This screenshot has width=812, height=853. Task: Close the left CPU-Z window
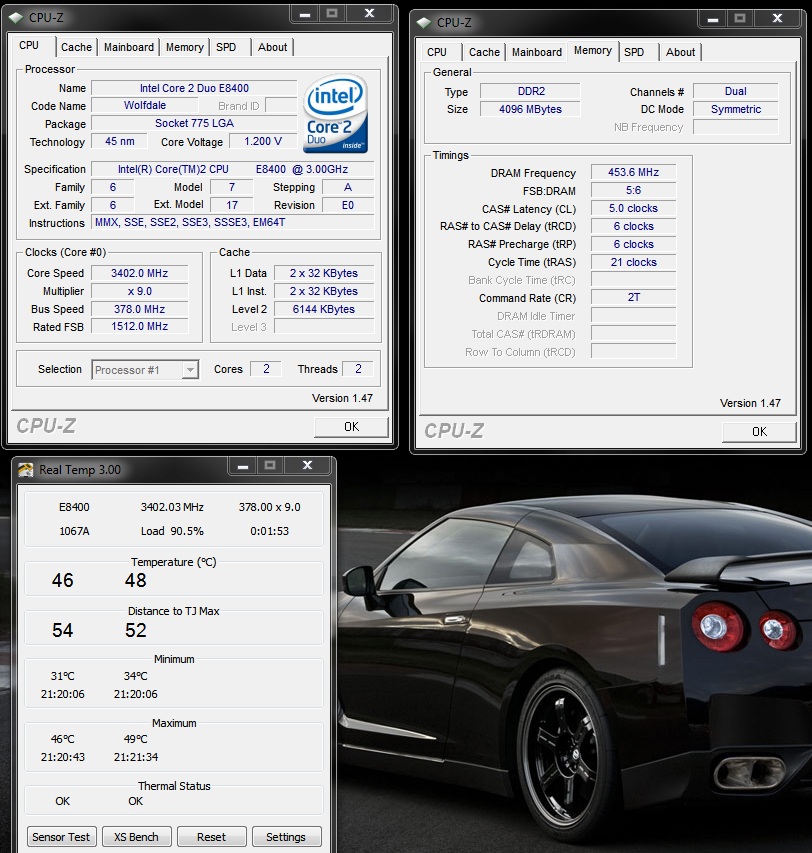tap(369, 14)
